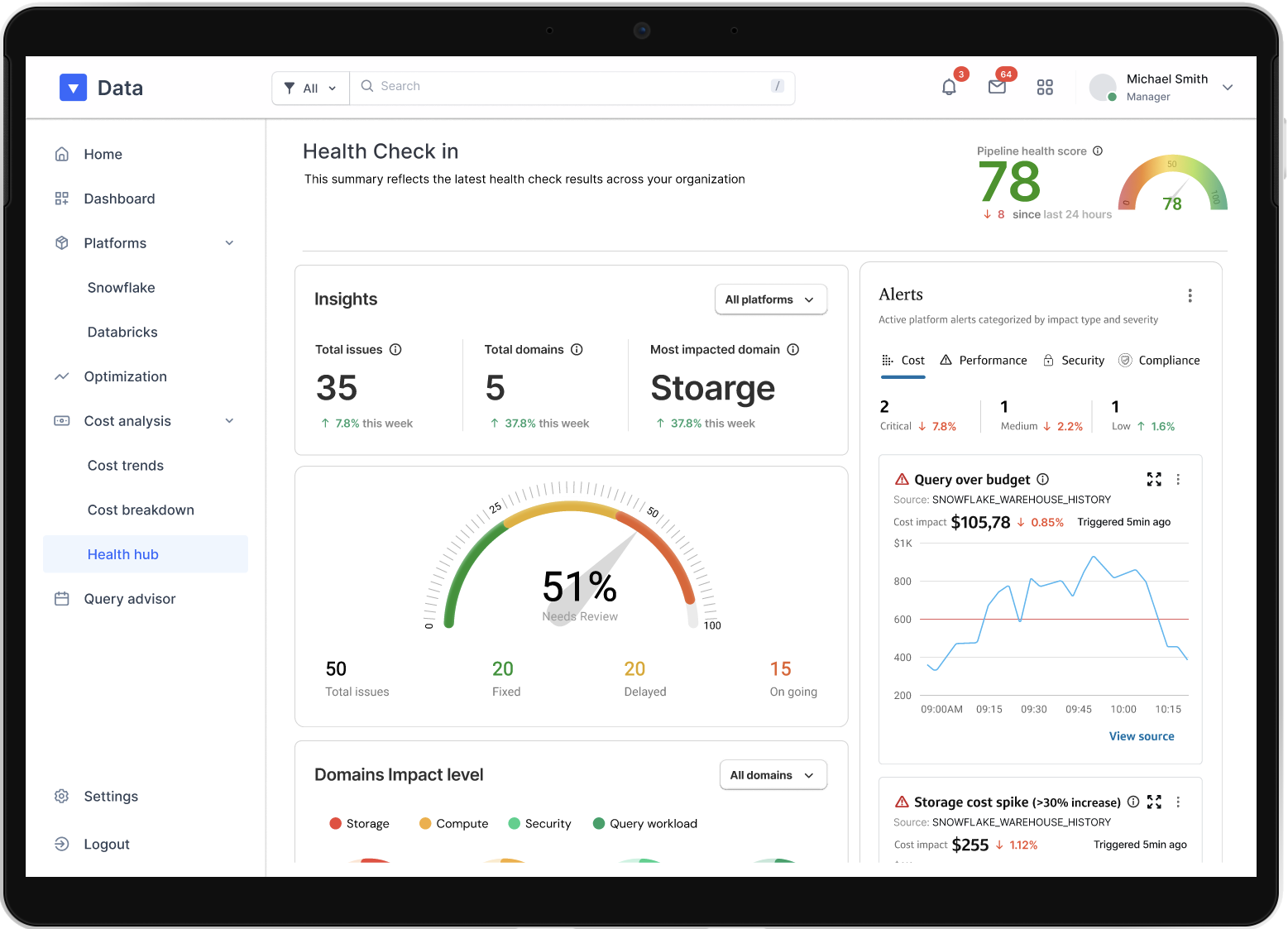Screen dimensions: 1288x929
Task: Open the mail inbox icon
Action: click(997, 87)
